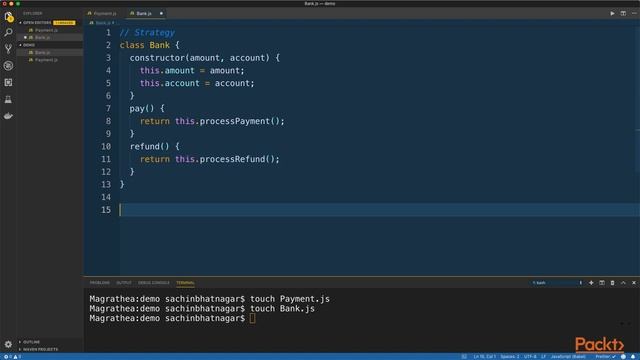Click the // Strategy comment line
Image resolution: width=640 pixels, height=360 pixels.
(147, 33)
